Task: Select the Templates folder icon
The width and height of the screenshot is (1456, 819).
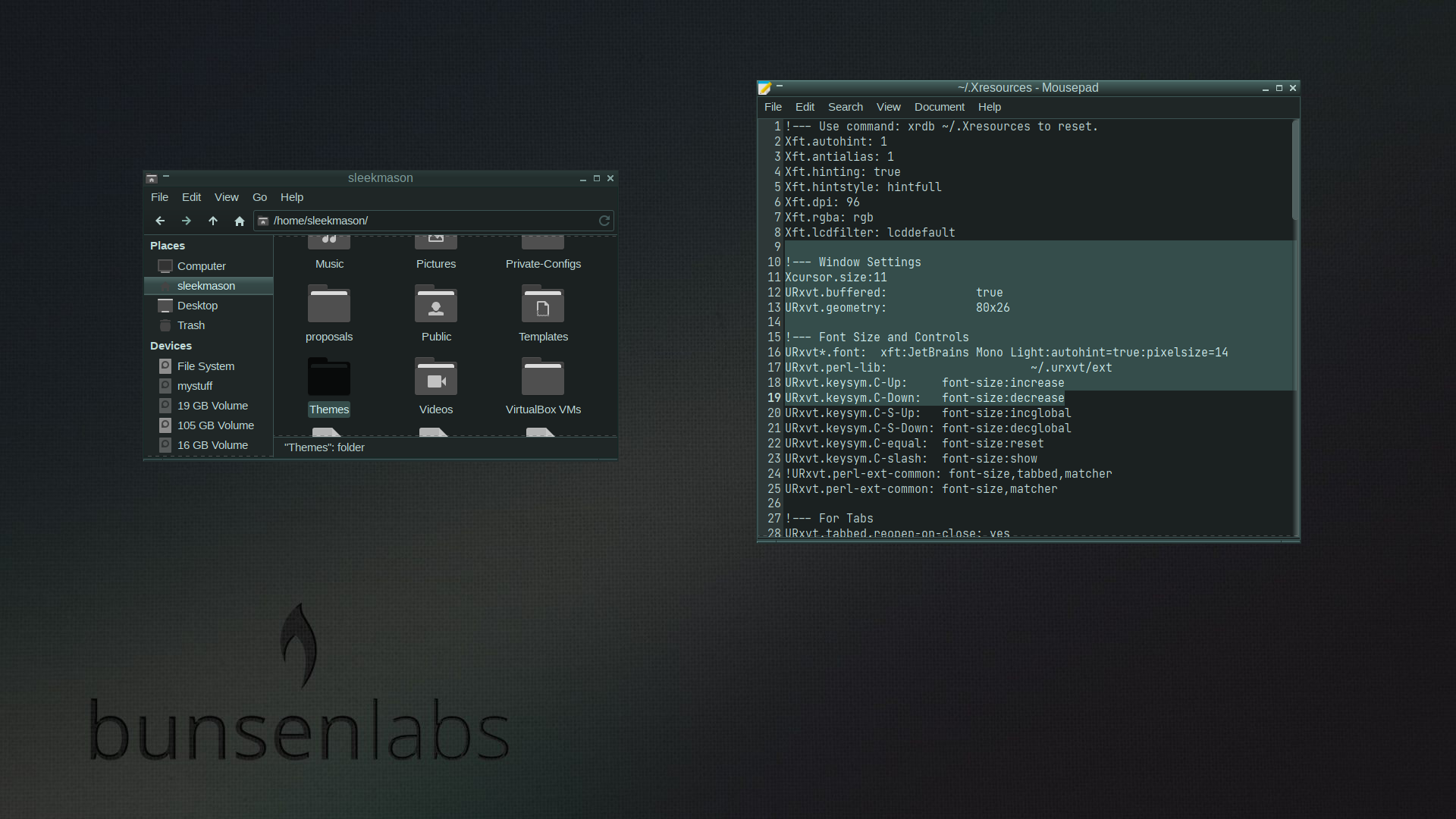Action: coord(543,303)
